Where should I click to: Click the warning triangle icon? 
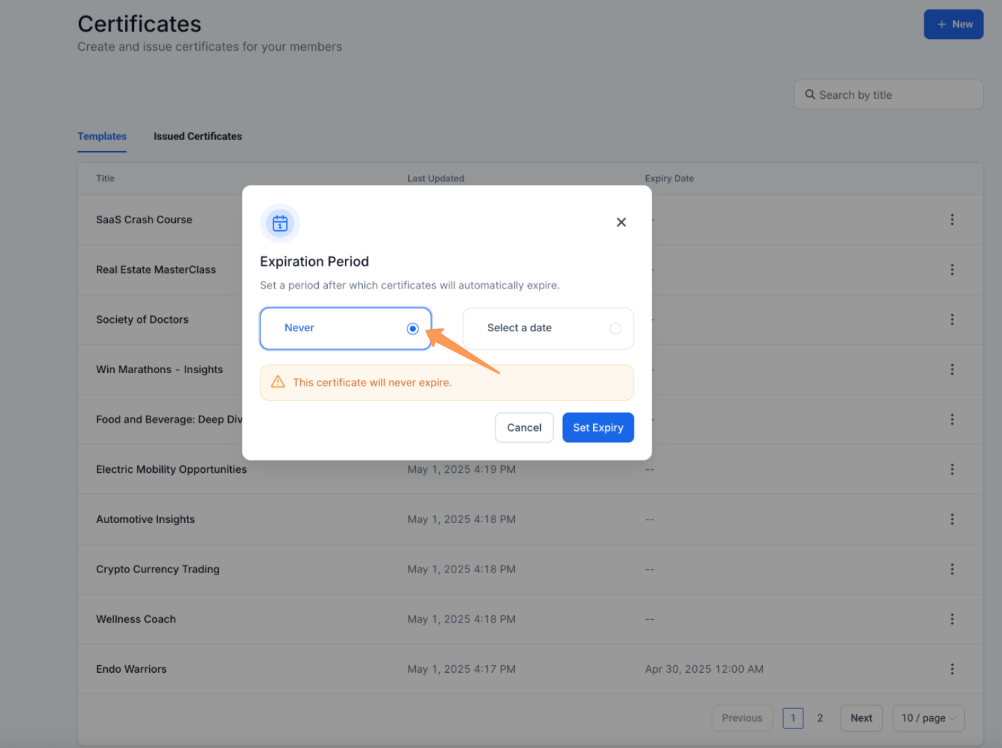pos(277,382)
